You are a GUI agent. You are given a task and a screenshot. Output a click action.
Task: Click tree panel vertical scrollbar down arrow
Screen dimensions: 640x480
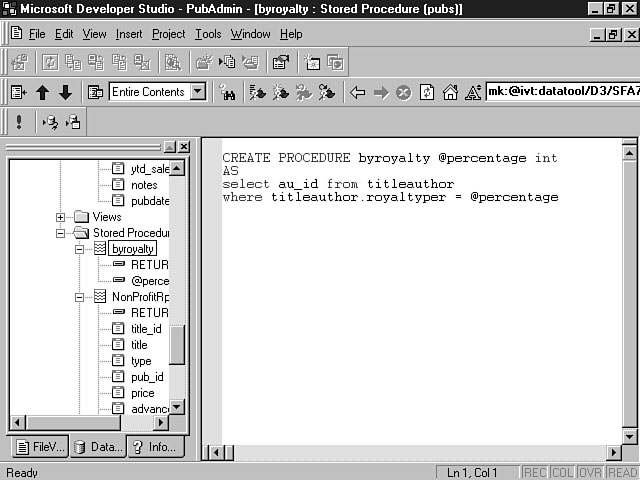pos(177,407)
